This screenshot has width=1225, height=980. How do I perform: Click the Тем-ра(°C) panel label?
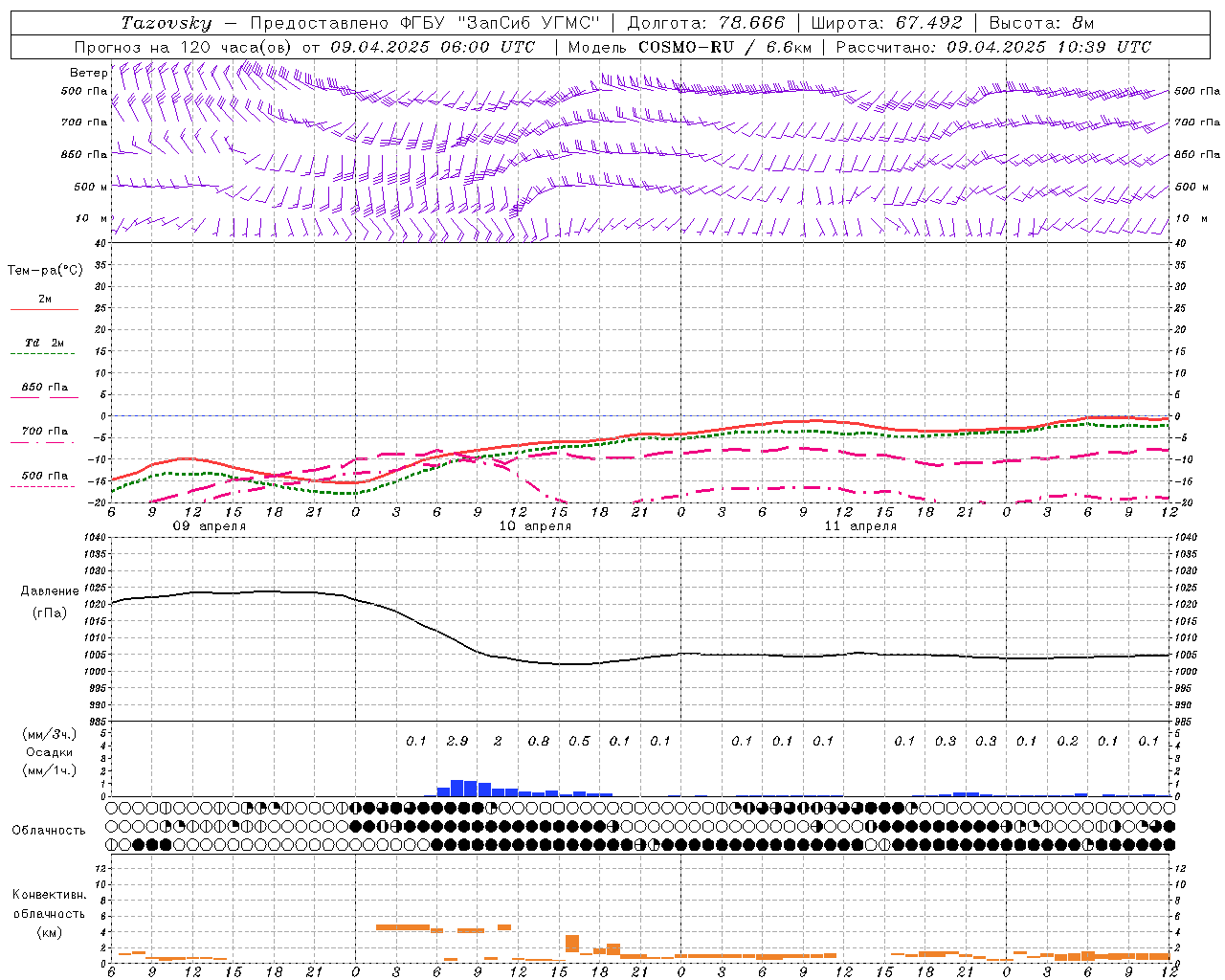click(x=45, y=271)
